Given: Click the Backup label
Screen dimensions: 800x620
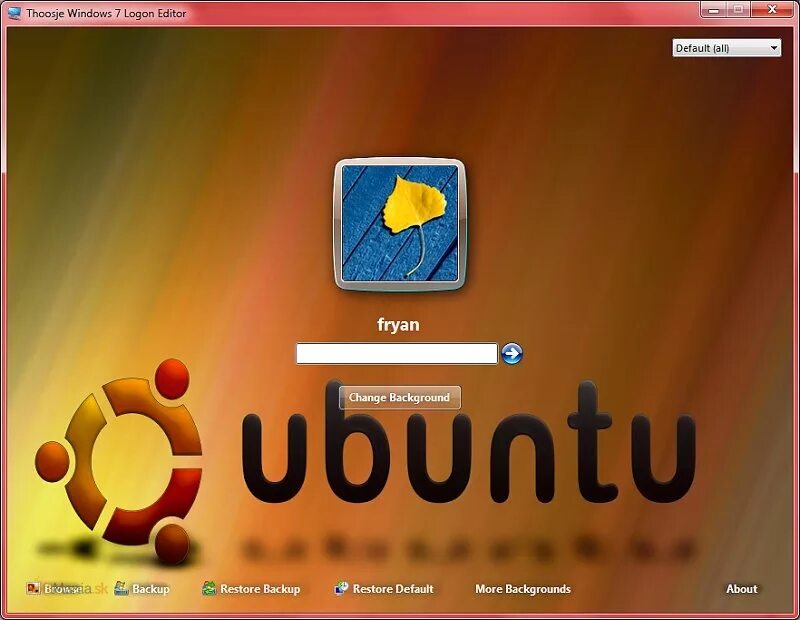Looking at the screenshot, I should tap(151, 589).
